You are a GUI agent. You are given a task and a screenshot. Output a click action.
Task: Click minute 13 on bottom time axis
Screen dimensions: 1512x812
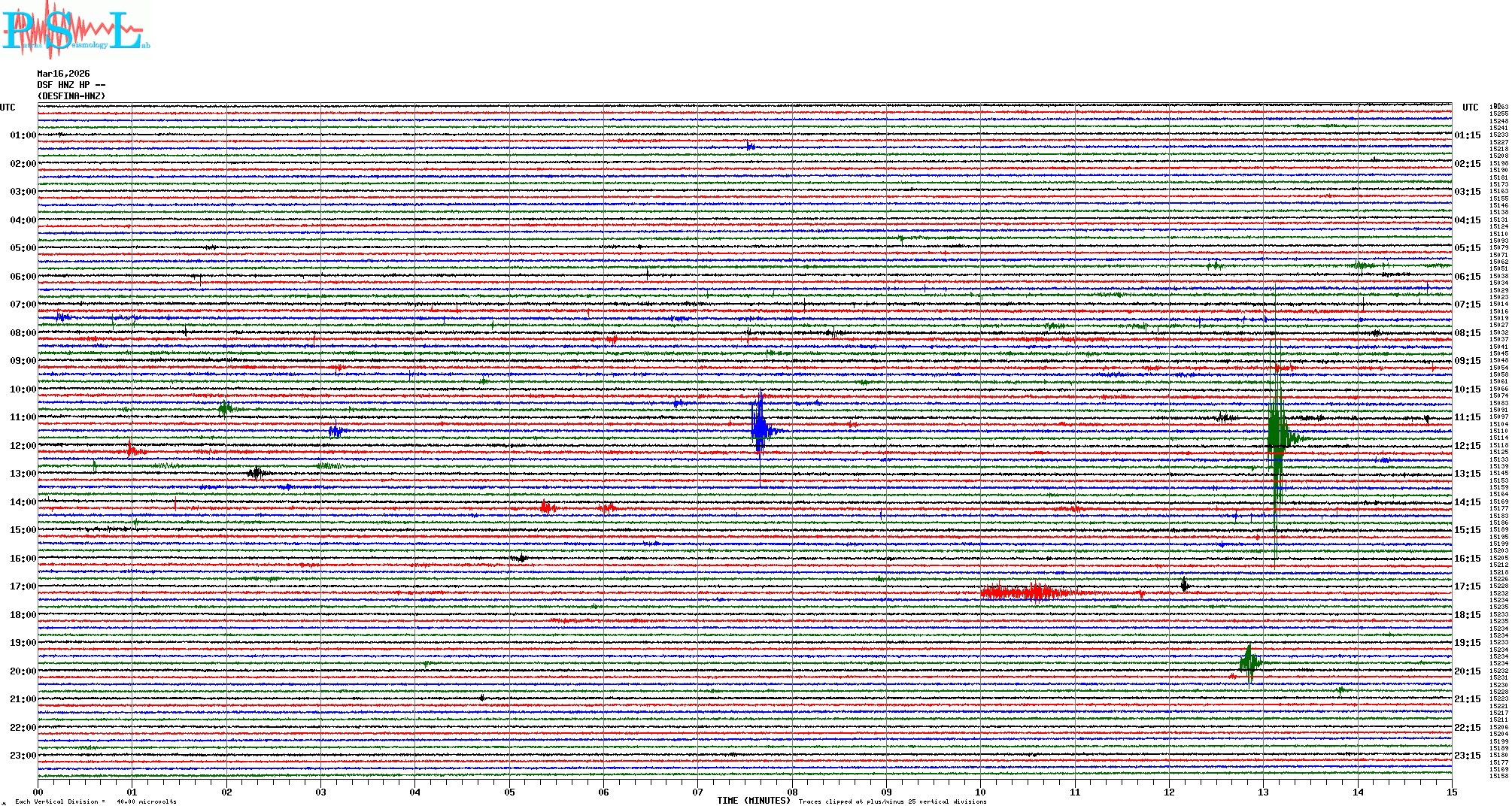[x=1263, y=792]
